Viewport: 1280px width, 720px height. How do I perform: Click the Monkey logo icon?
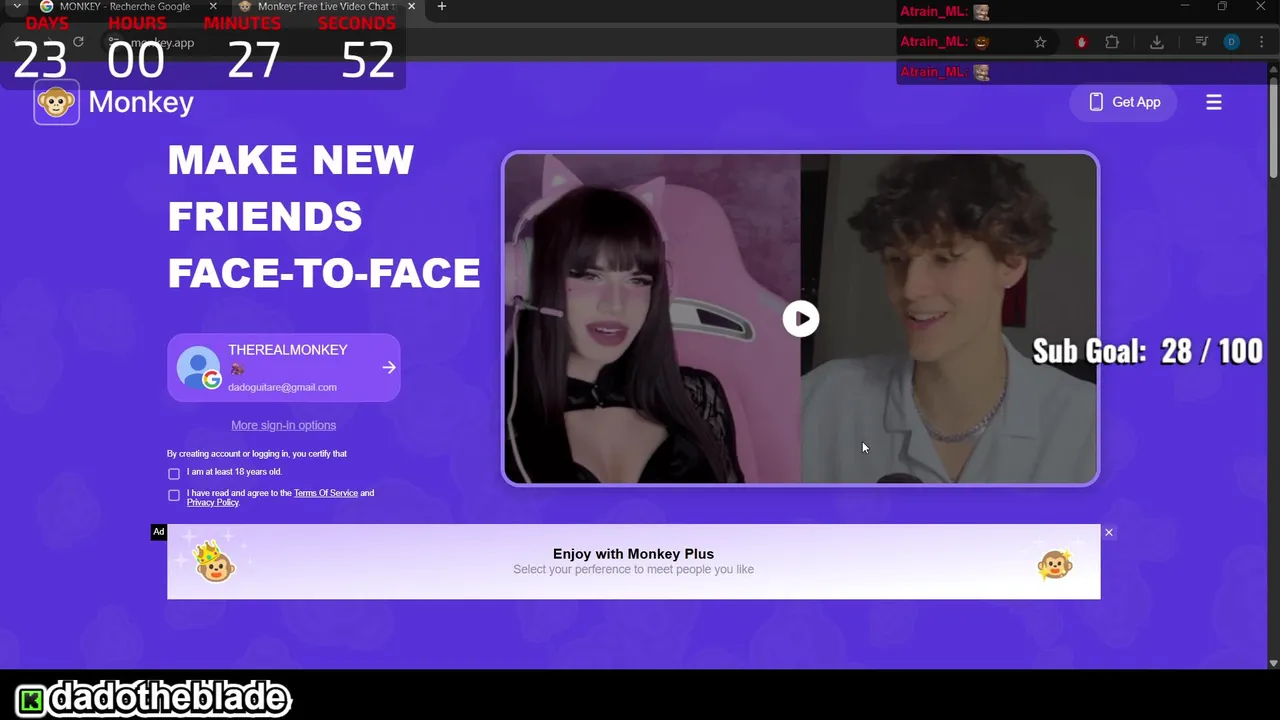(56, 103)
